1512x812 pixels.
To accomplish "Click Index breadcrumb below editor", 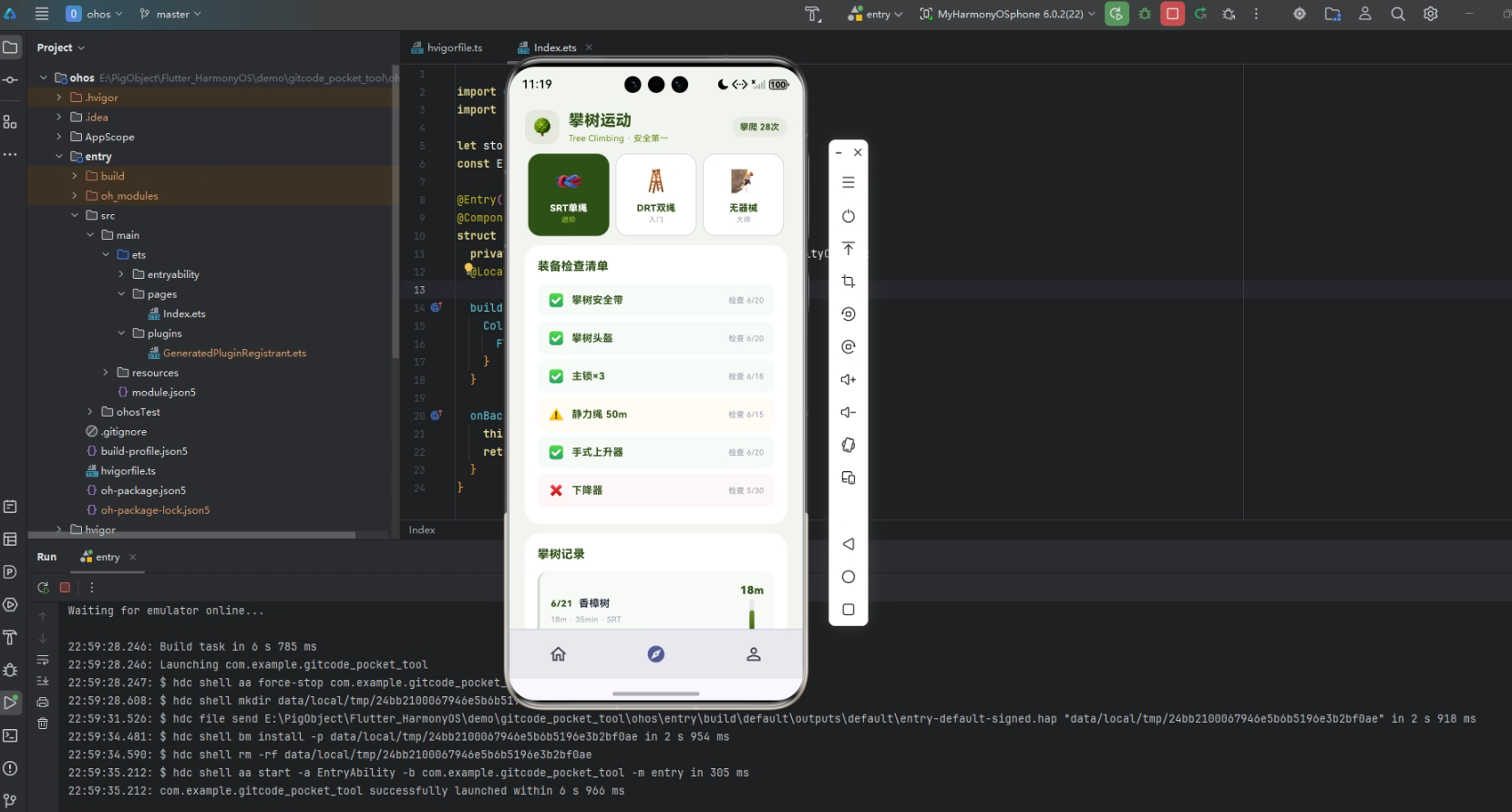I will point(422,529).
